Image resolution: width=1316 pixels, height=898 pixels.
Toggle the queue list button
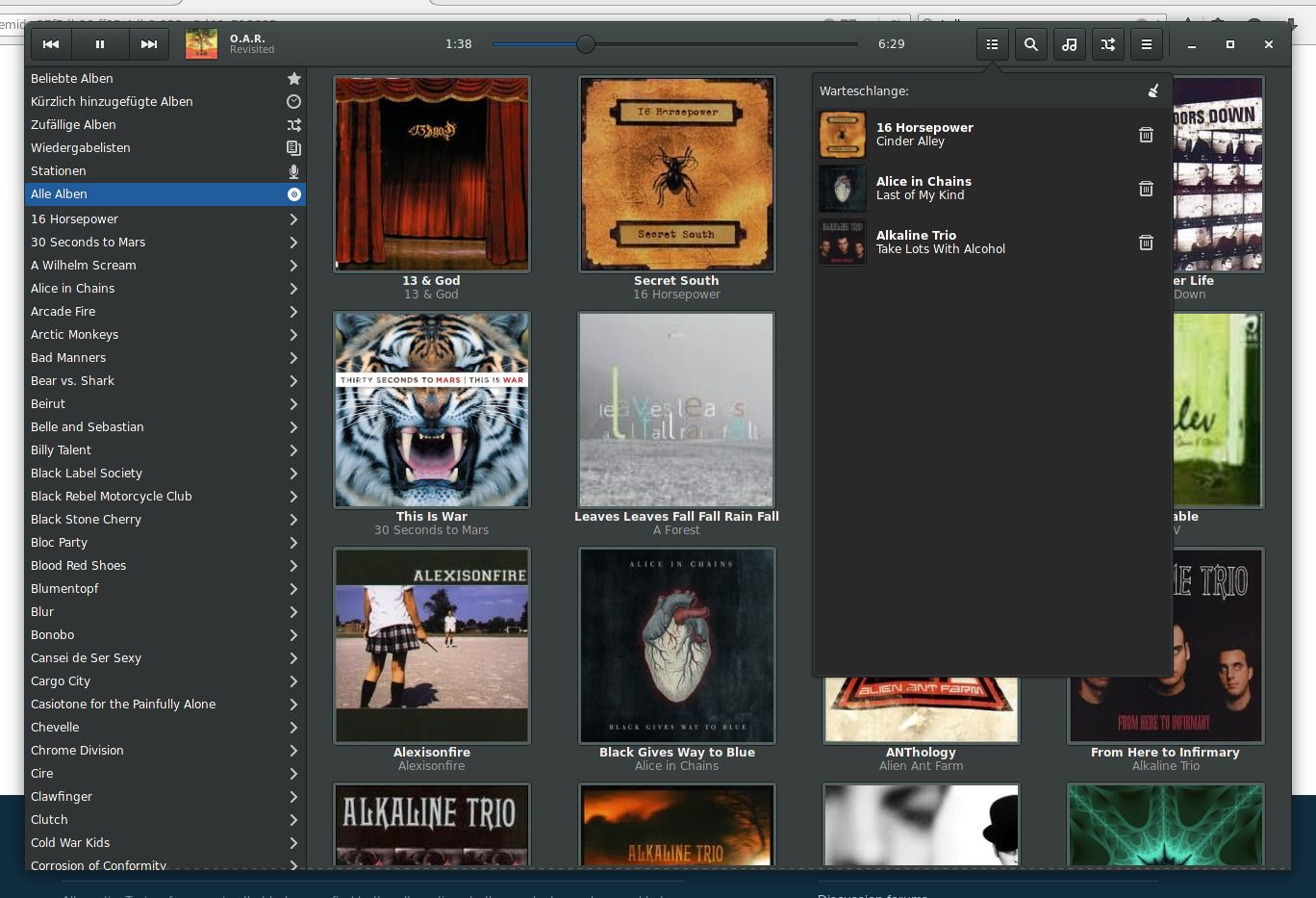(x=992, y=44)
